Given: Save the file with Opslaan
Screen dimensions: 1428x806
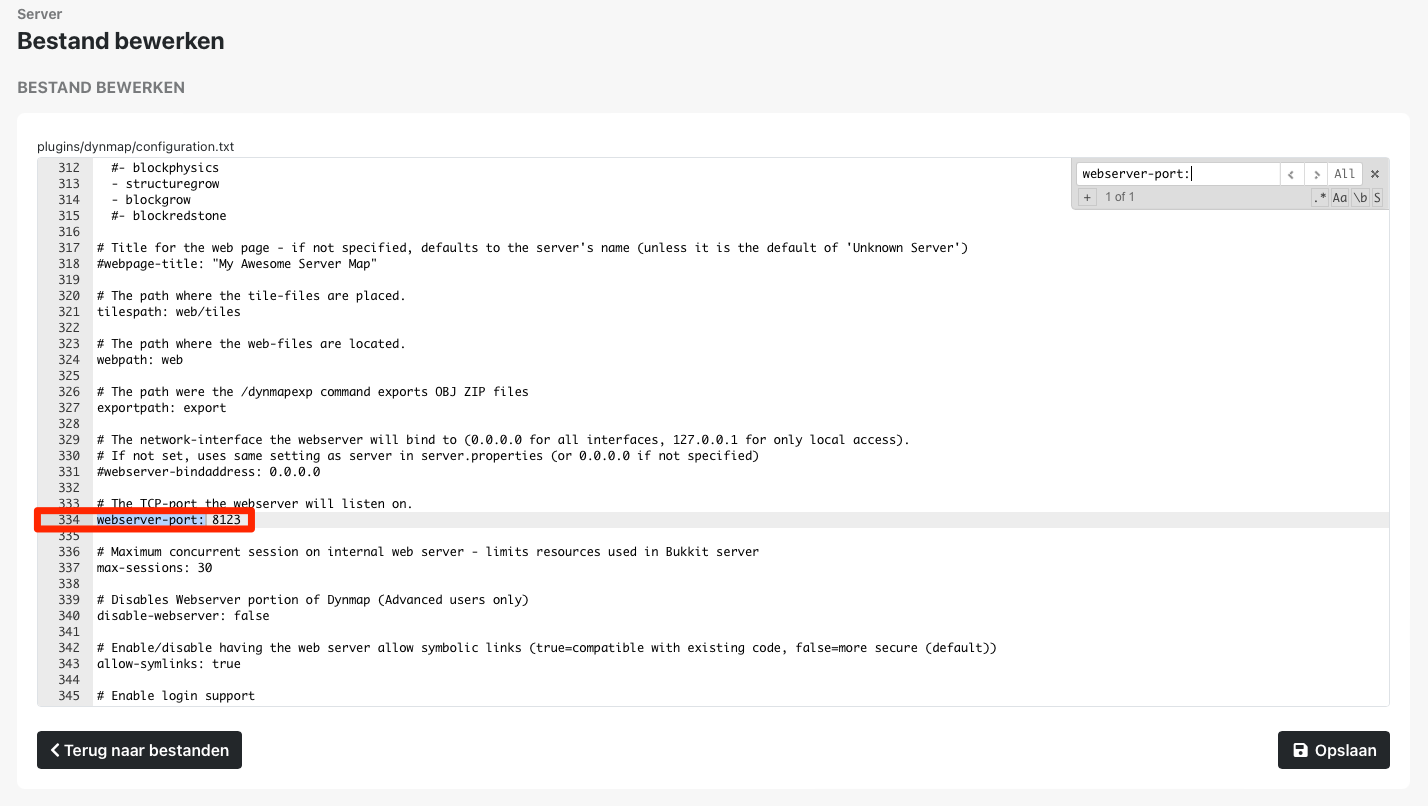Looking at the screenshot, I should pos(1333,750).
